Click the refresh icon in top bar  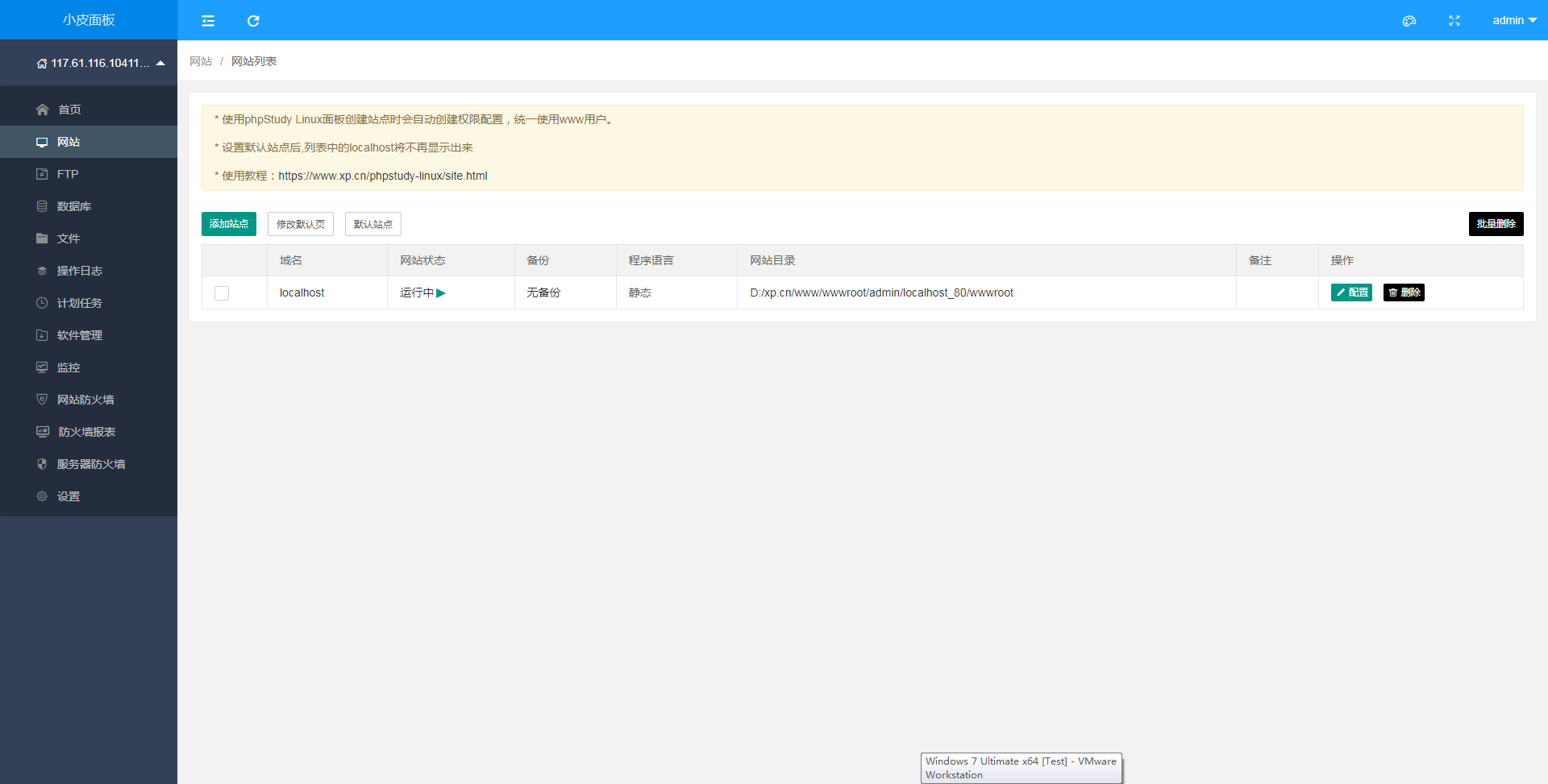tap(253, 21)
